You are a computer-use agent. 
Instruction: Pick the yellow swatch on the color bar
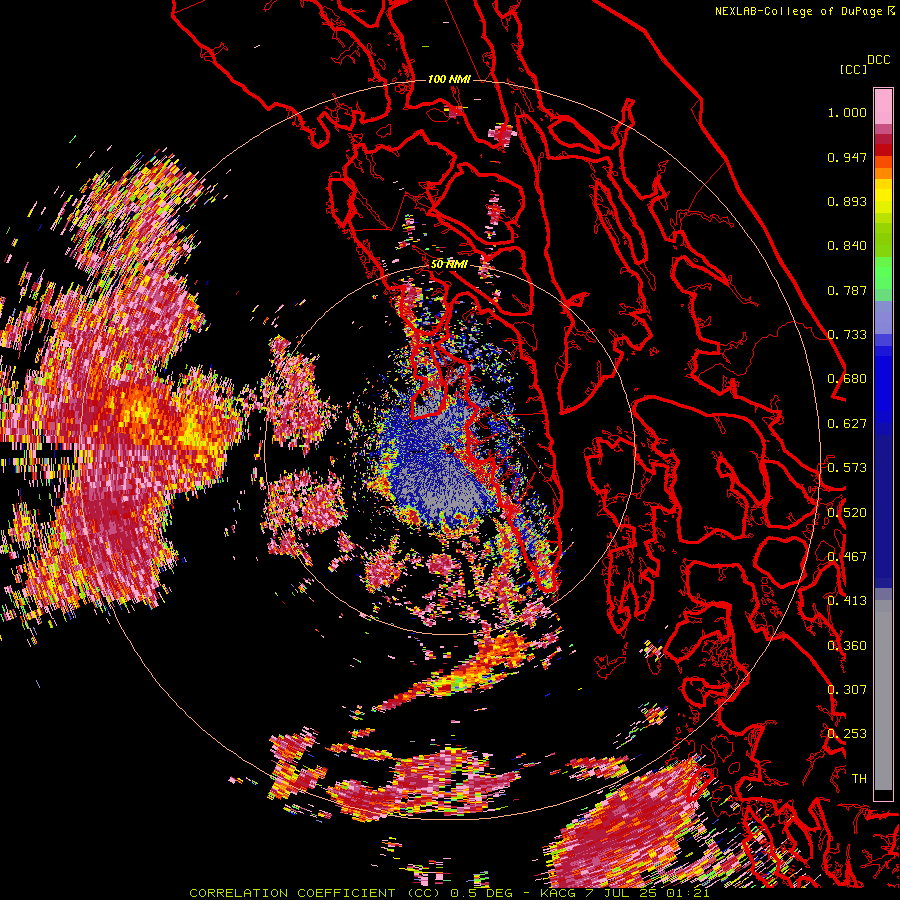click(x=883, y=197)
